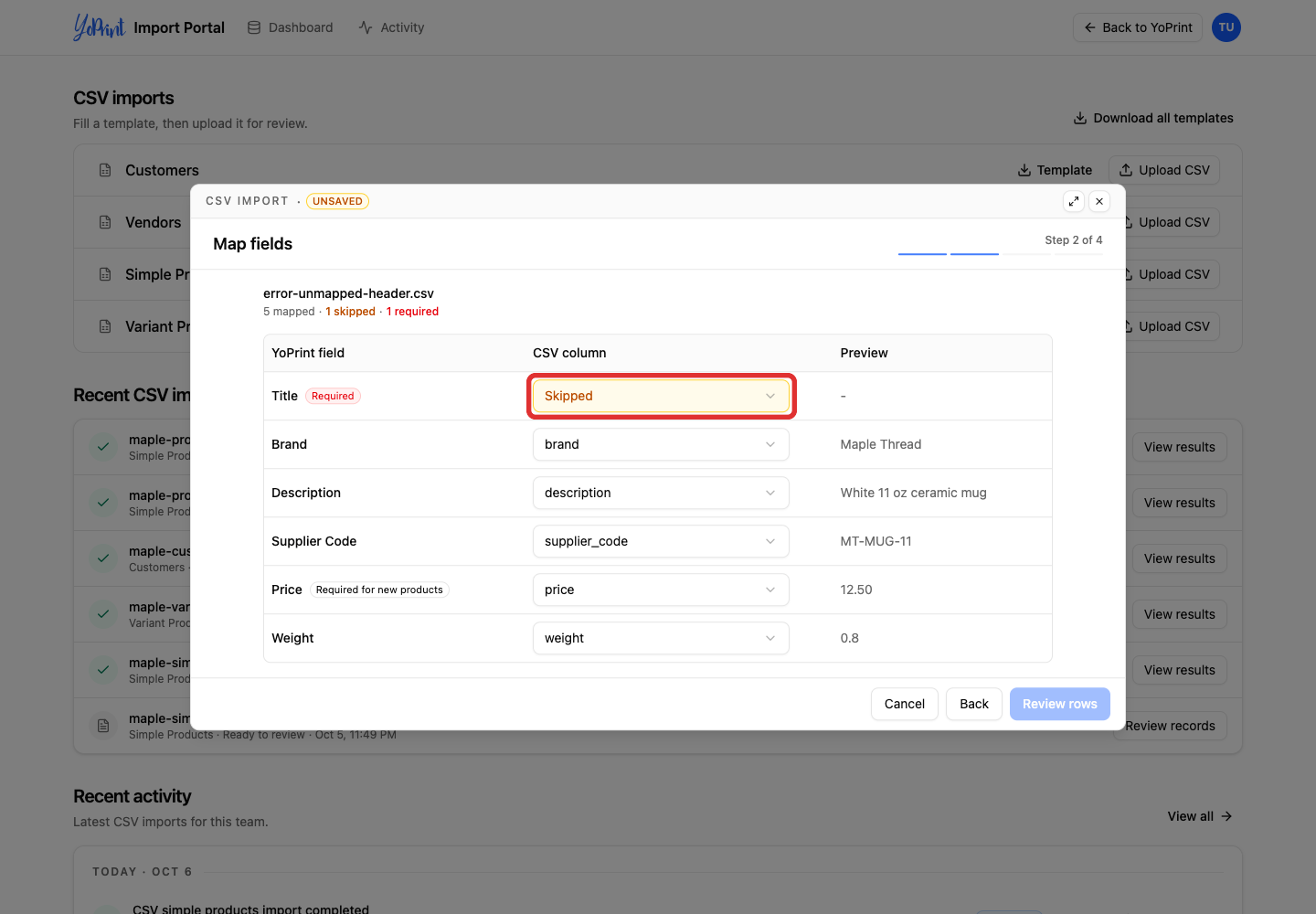Click Download all templates

pos(1153,118)
